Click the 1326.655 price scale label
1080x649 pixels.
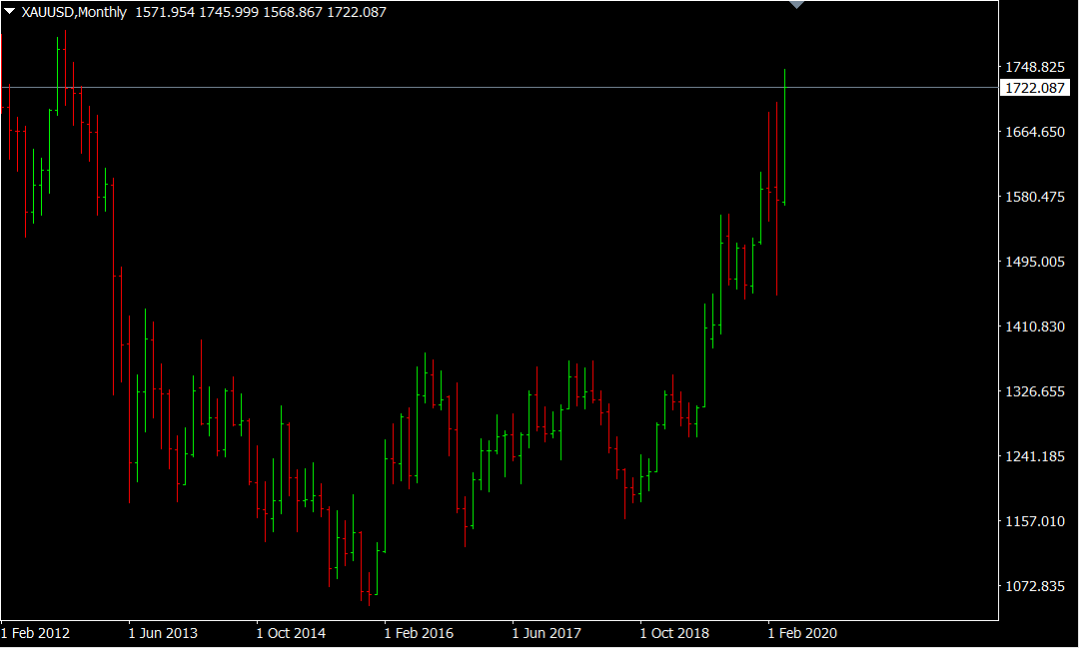click(1035, 391)
